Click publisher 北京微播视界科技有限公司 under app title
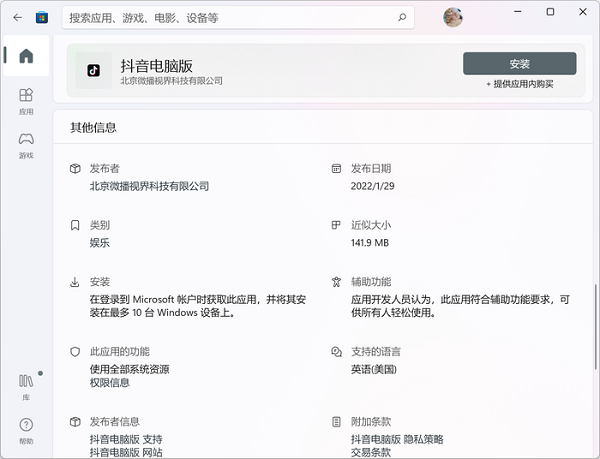Viewport: 600px width, 459px height. click(x=171, y=81)
